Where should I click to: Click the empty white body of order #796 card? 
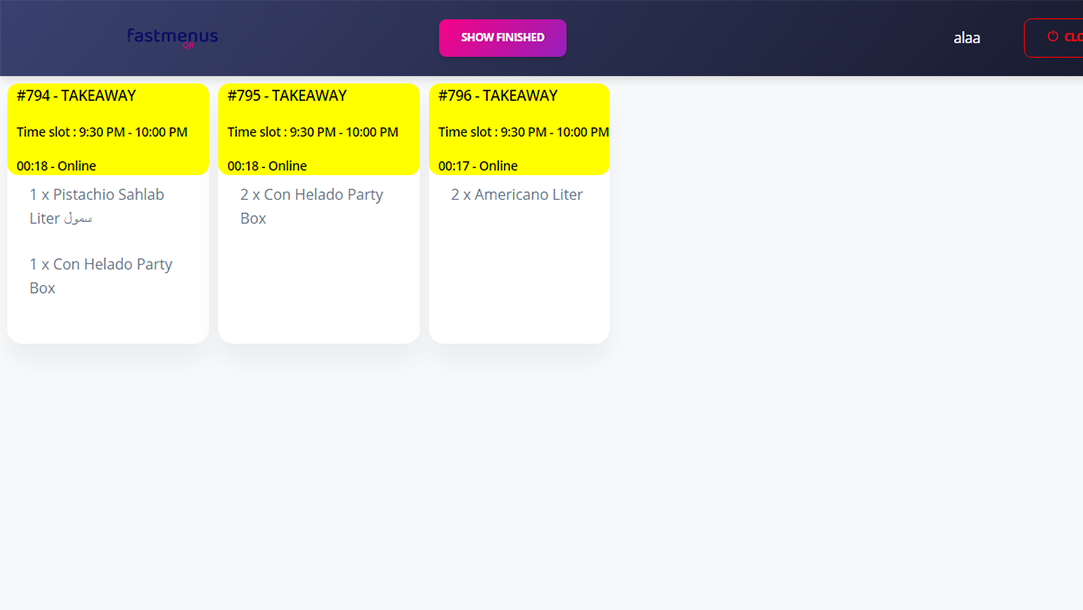(519, 280)
